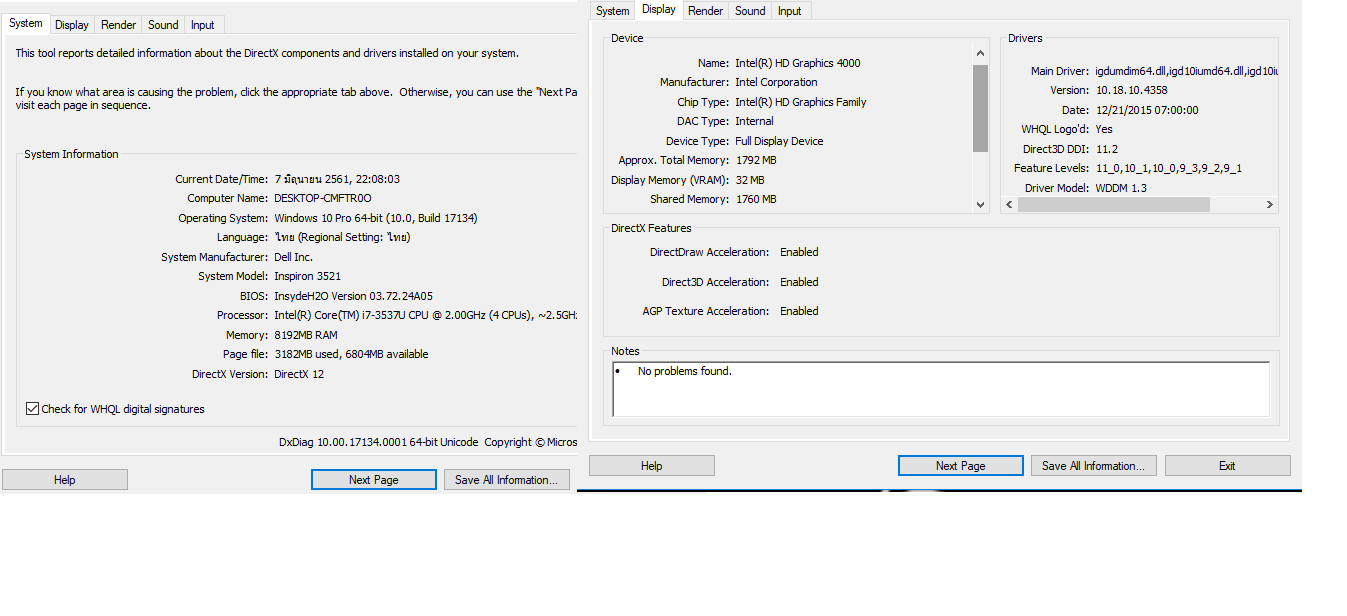Viewport: 1347px width, 616px height.
Task: Open Sound tab in right window
Action: (x=750, y=11)
